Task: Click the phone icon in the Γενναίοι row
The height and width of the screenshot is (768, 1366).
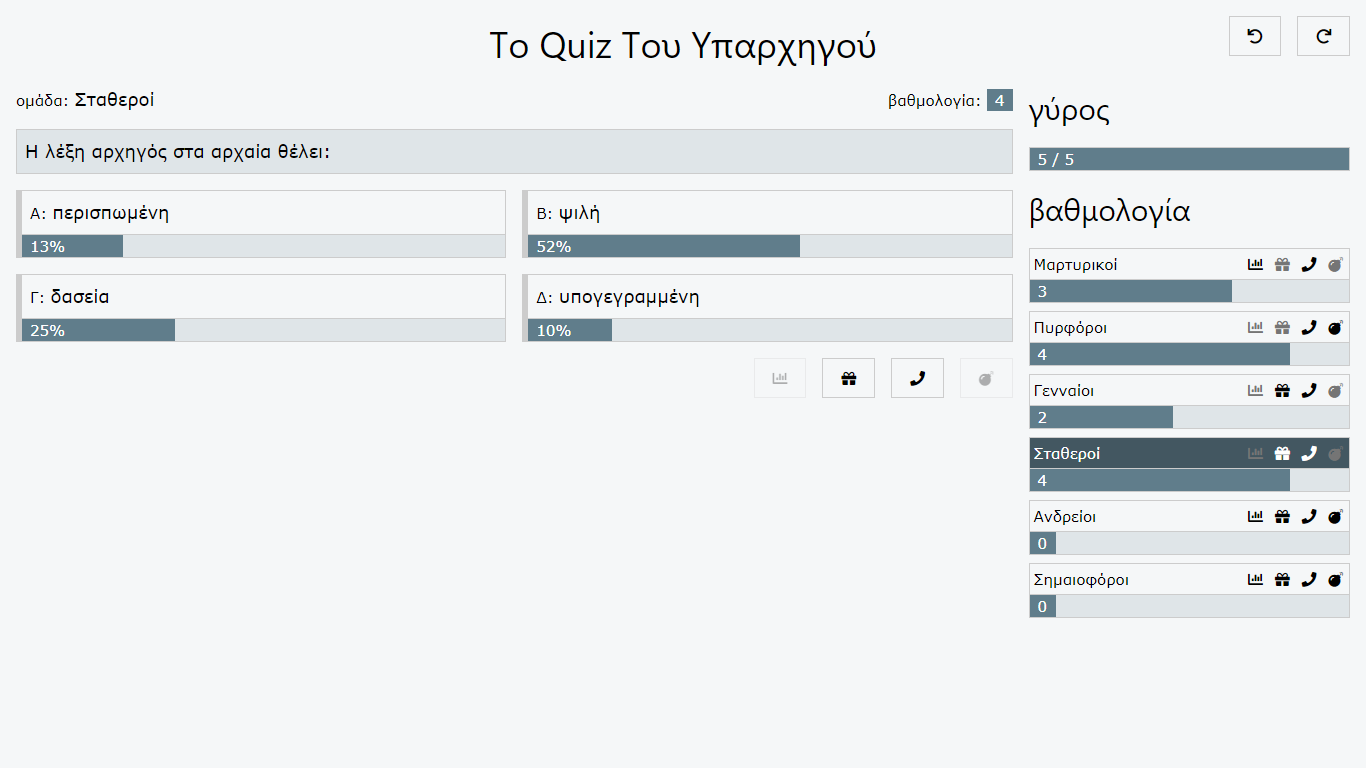Action: (1308, 391)
